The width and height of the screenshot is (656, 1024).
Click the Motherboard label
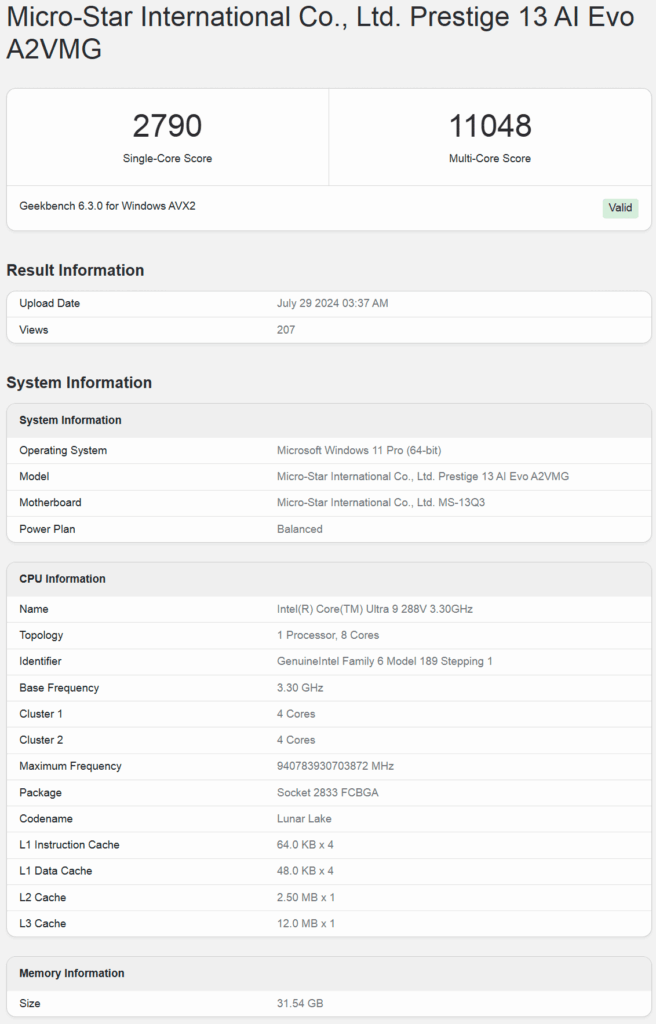point(50,503)
